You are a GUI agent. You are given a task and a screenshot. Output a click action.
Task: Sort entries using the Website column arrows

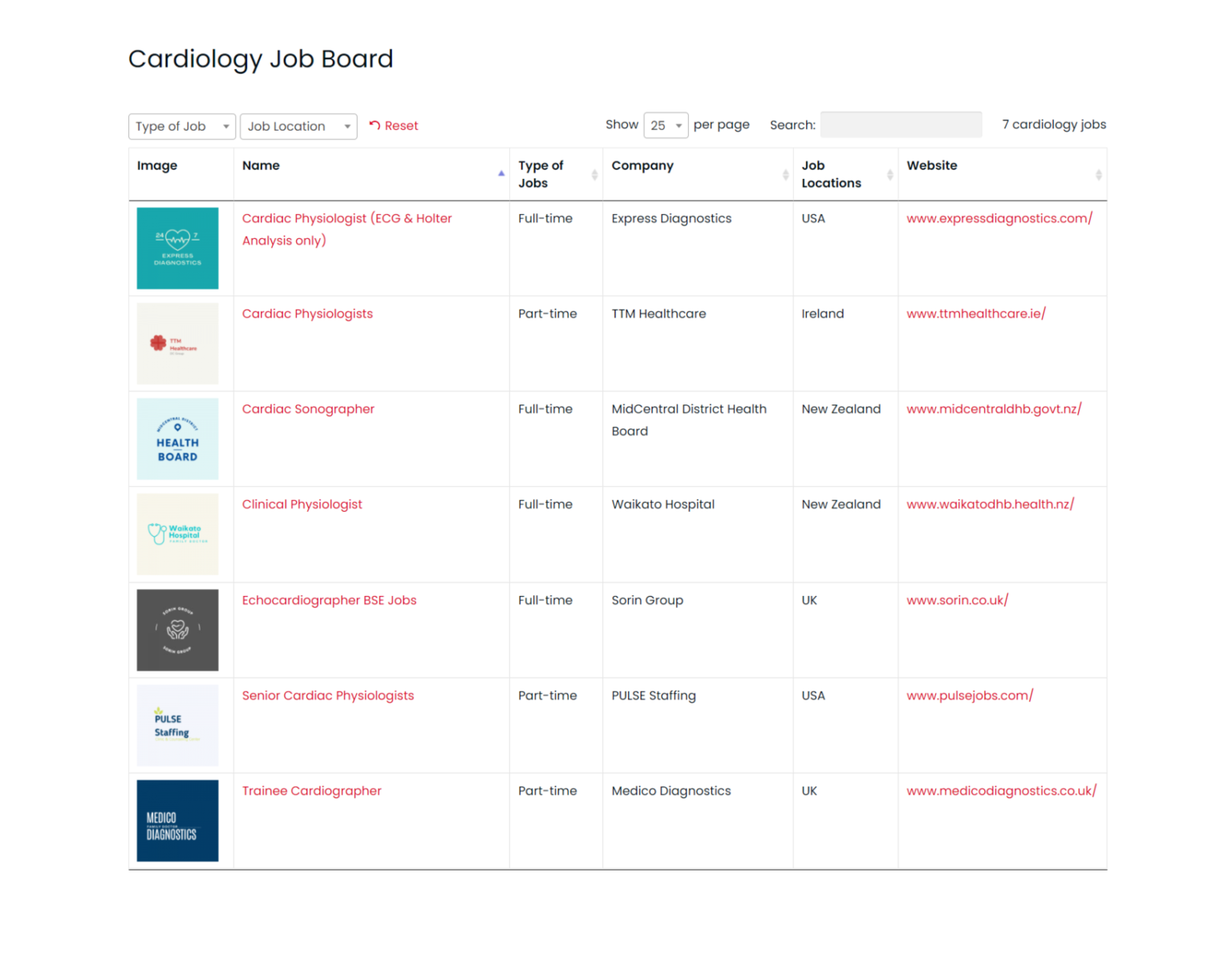point(1098,173)
